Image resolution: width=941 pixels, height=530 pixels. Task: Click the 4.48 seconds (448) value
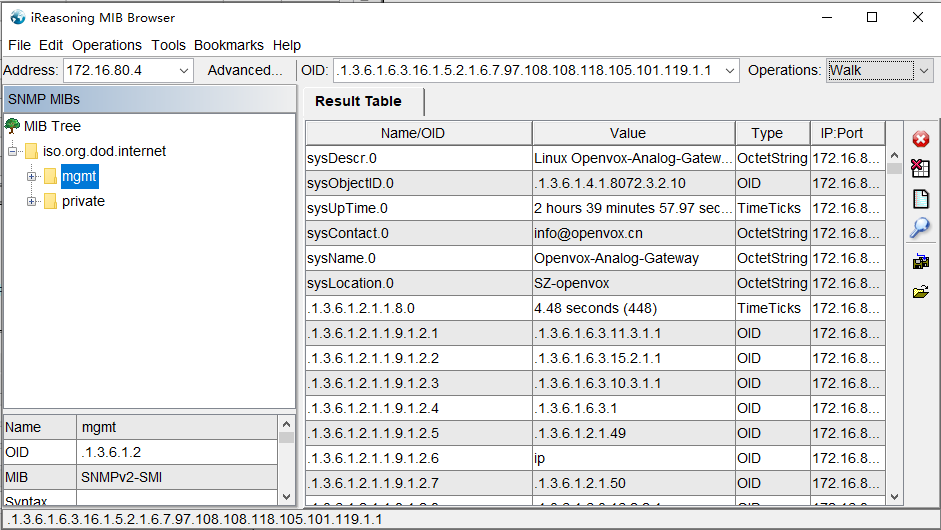(634, 309)
